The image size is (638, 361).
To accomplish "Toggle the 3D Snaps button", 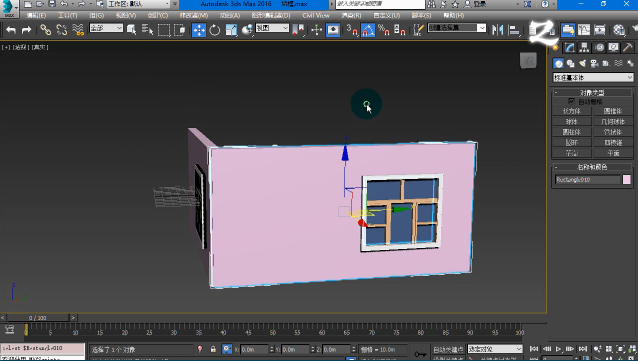I will pos(352,30).
